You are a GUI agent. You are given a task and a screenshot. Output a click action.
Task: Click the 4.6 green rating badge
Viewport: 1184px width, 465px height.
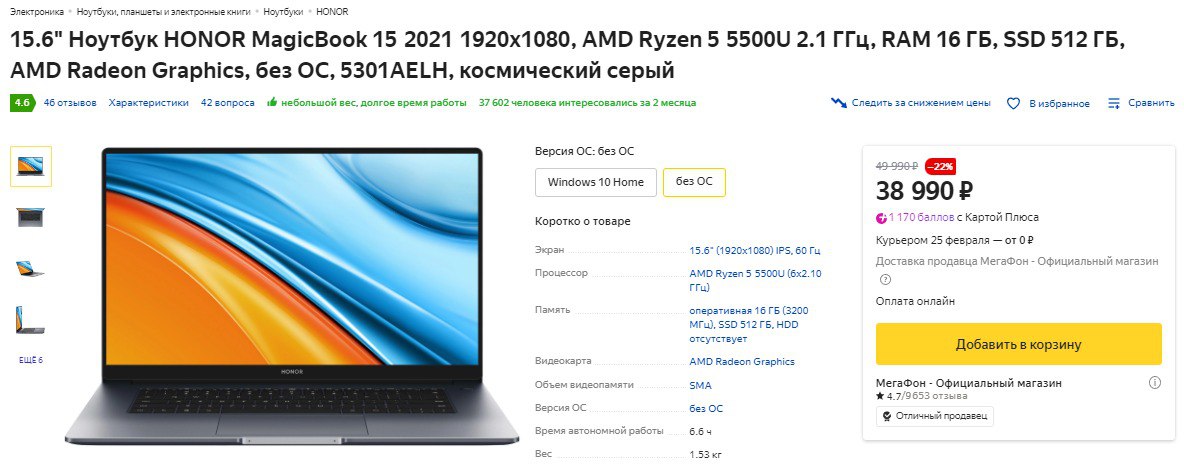pos(22,103)
